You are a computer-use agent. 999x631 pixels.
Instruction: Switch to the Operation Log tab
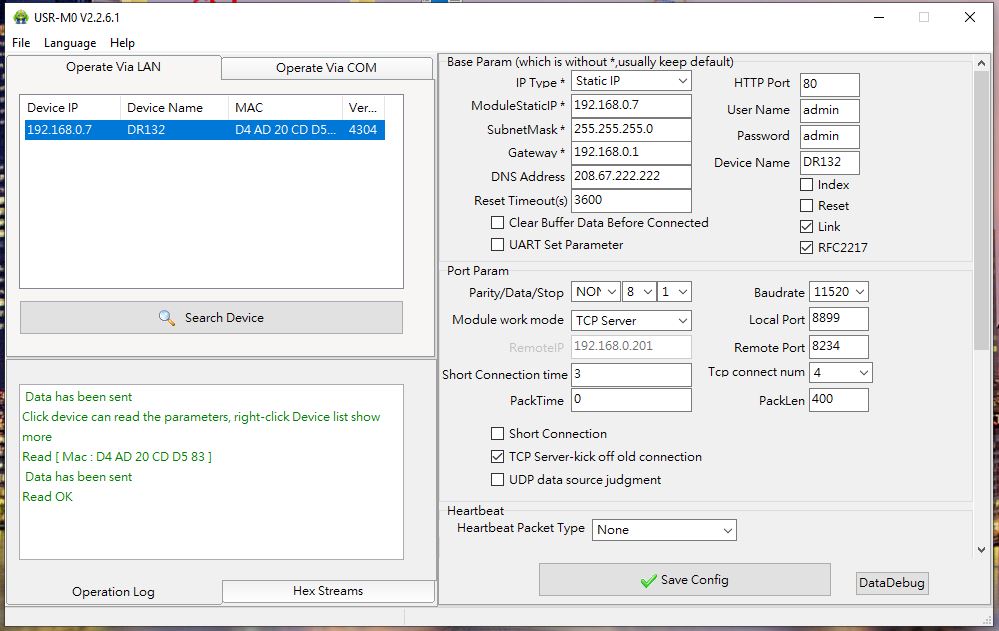click(113, 592)
